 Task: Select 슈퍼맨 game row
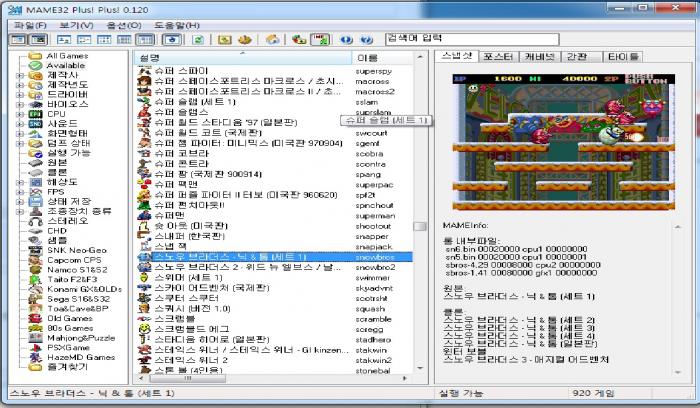tap(274, 216)
